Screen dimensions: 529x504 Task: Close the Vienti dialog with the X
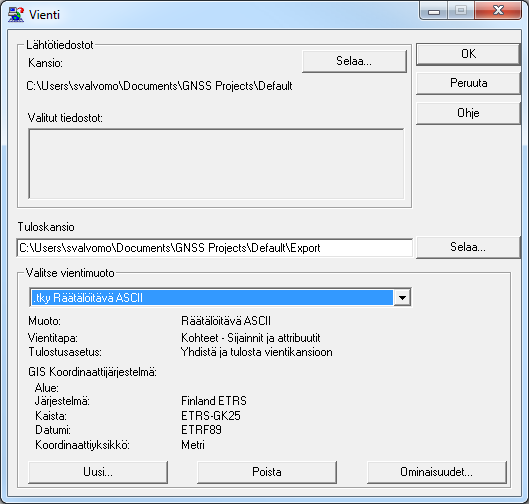coord(498,11)
